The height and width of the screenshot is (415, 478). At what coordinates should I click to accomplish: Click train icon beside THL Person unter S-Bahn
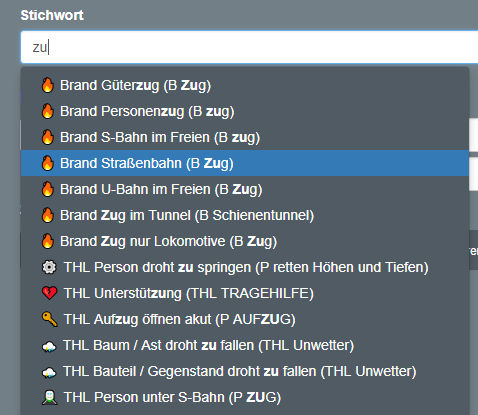coord(49,397)
